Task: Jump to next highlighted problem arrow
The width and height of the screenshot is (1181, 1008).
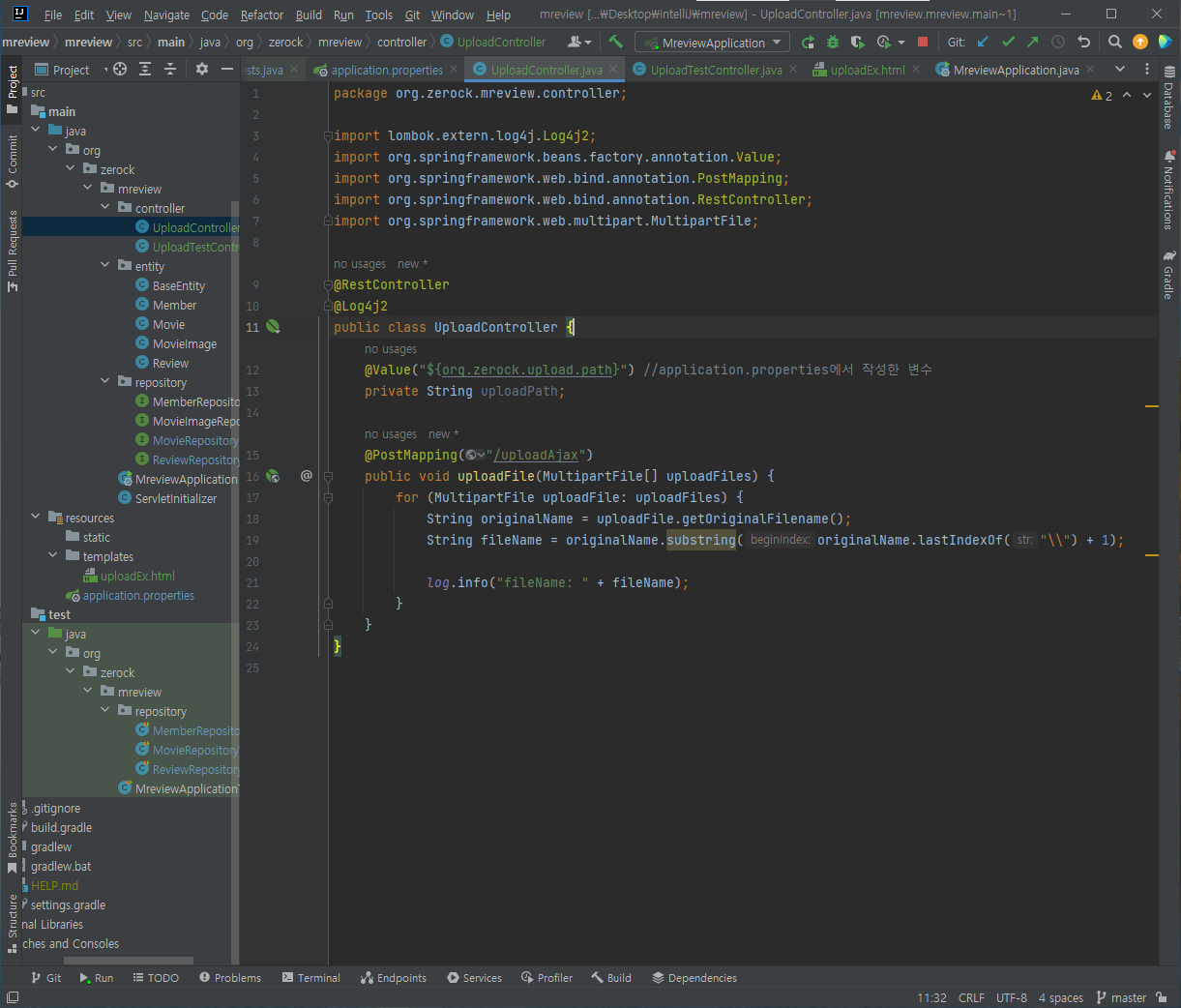Action: pos(1147,95)
